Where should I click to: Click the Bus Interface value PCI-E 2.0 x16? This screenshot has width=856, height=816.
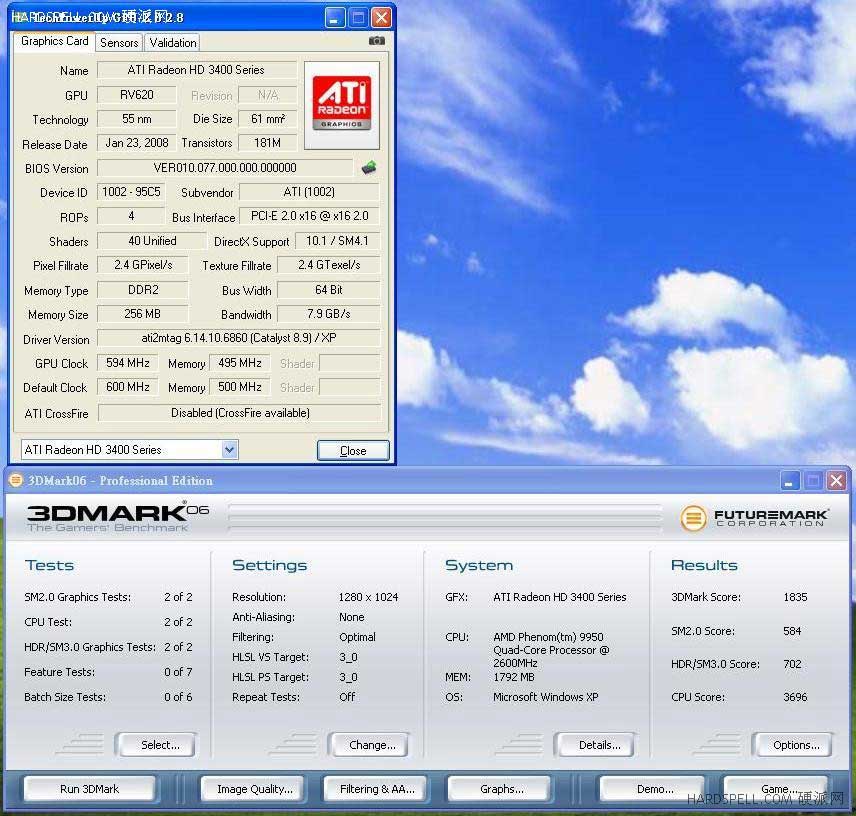coord(310,216)
